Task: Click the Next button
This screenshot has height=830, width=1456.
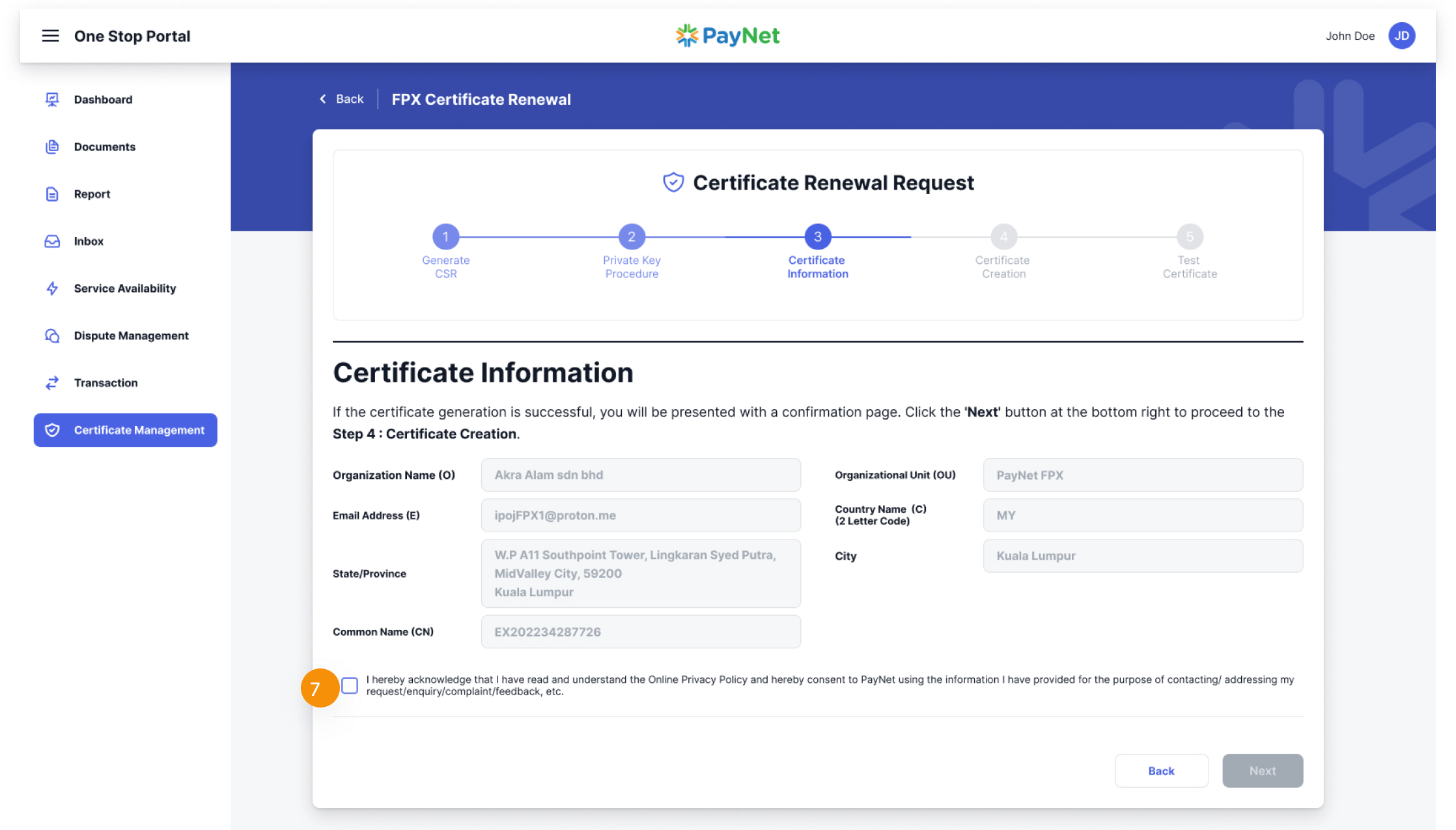Action: [1262, 771]
